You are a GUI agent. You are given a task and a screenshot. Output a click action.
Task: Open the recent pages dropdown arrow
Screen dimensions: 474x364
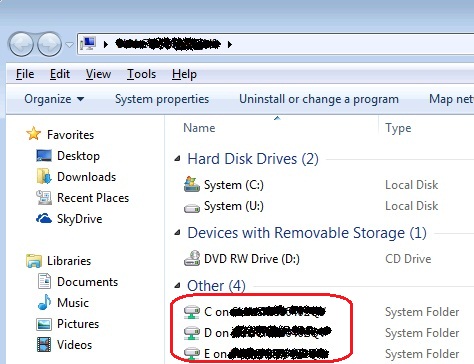pyautogui.click(x=69, y=44)
